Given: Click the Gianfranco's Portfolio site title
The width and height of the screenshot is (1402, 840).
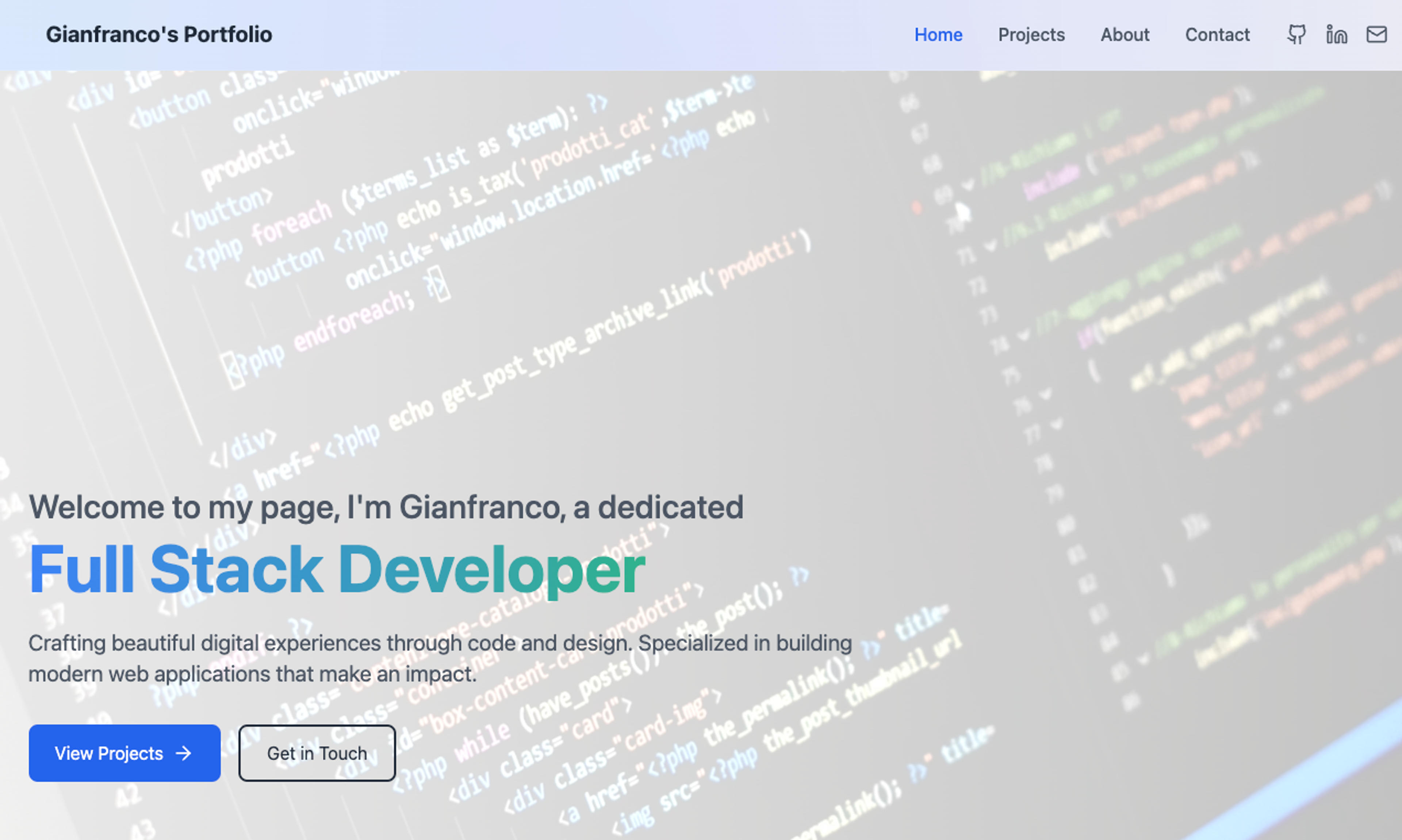Looking at the screenshot, I should pos(159,35).
